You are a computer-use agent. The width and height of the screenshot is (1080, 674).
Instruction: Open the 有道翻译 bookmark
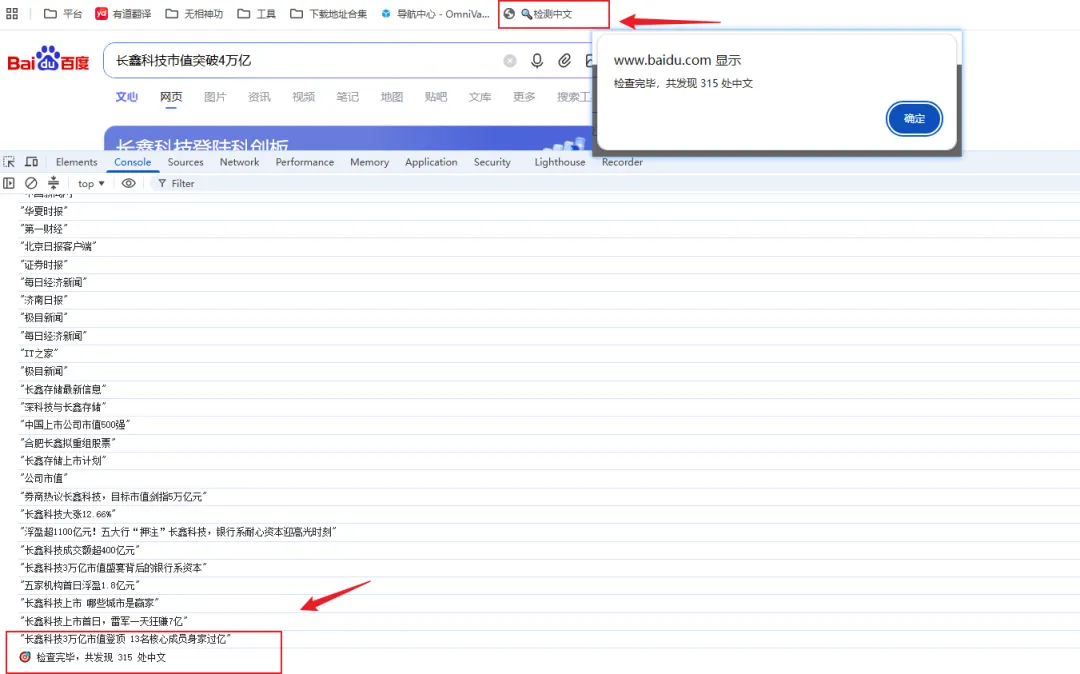(x=123, y=14)
